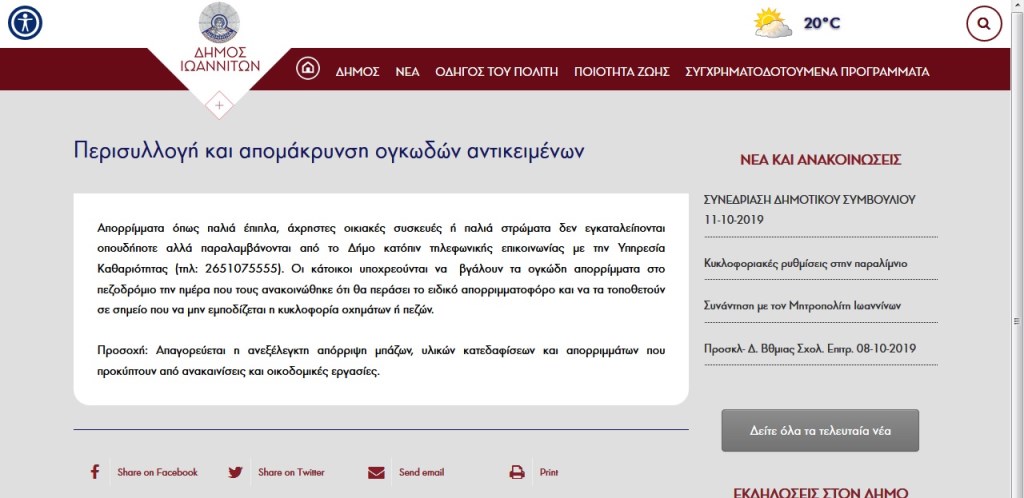
Task: Open Συνάντηση με τον Μητροπολίτη link
Action: pyautogui.click(x=804, y=307)
